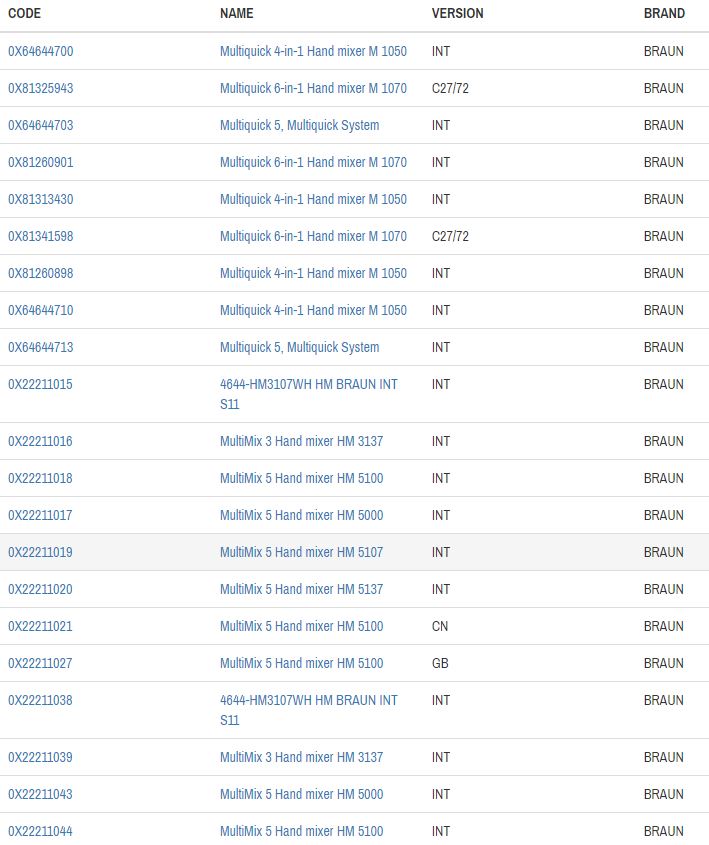Image resolution: width=709 pixels, height=845 pixels.
Task: Click the 0X64644710 code link
Action: 41,310
